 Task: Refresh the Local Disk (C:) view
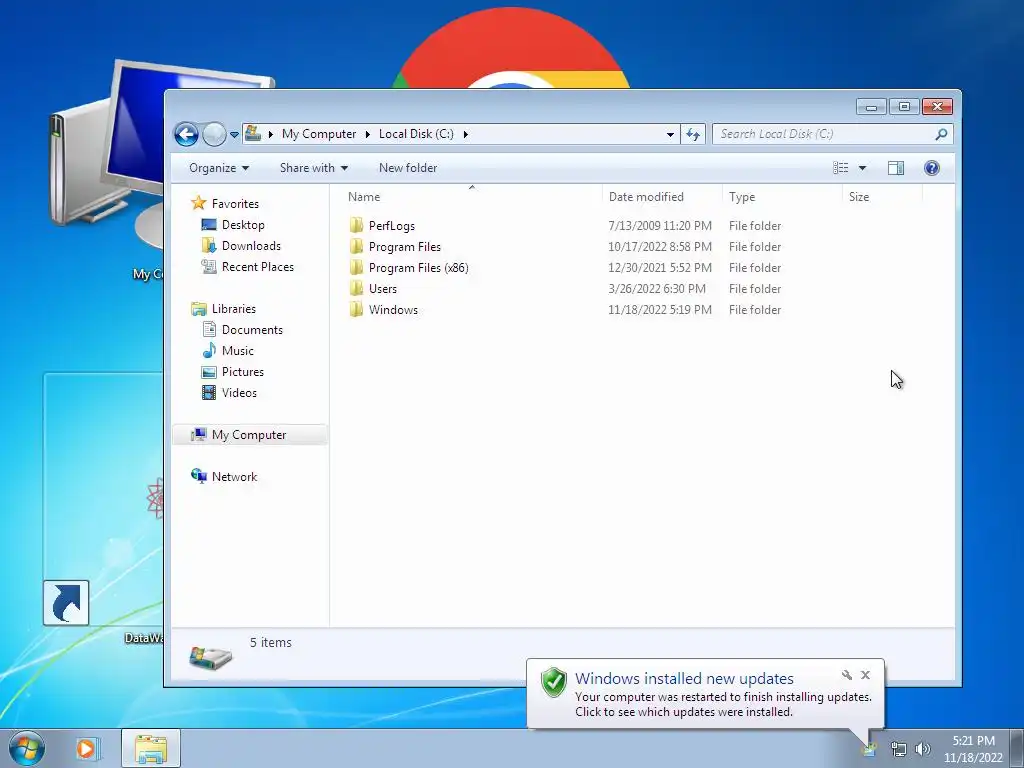tap(693, 135)
